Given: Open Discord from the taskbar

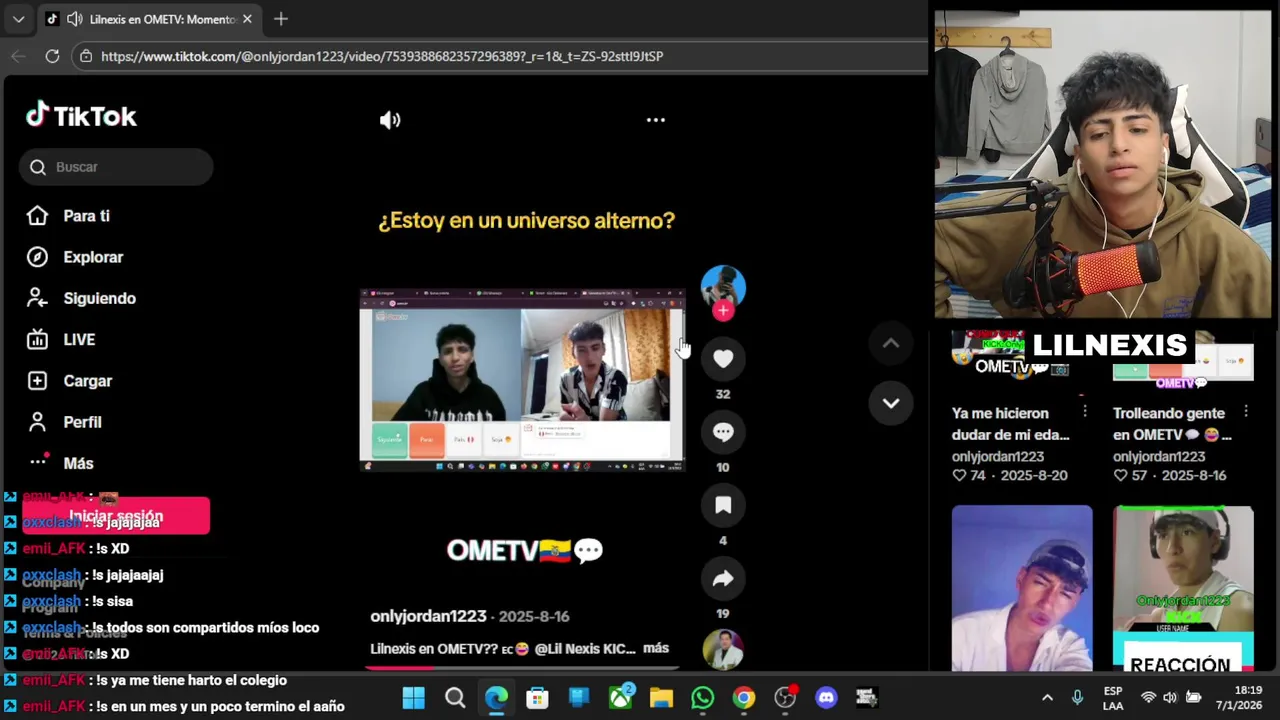Looking at the screenshot, I should (x=826, y=698).
